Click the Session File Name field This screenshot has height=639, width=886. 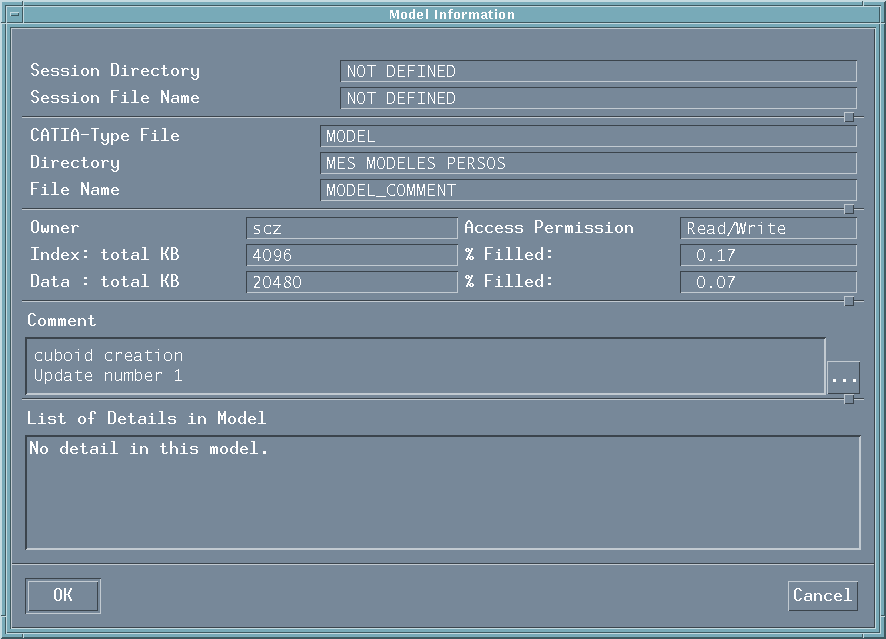pos(598,98)
